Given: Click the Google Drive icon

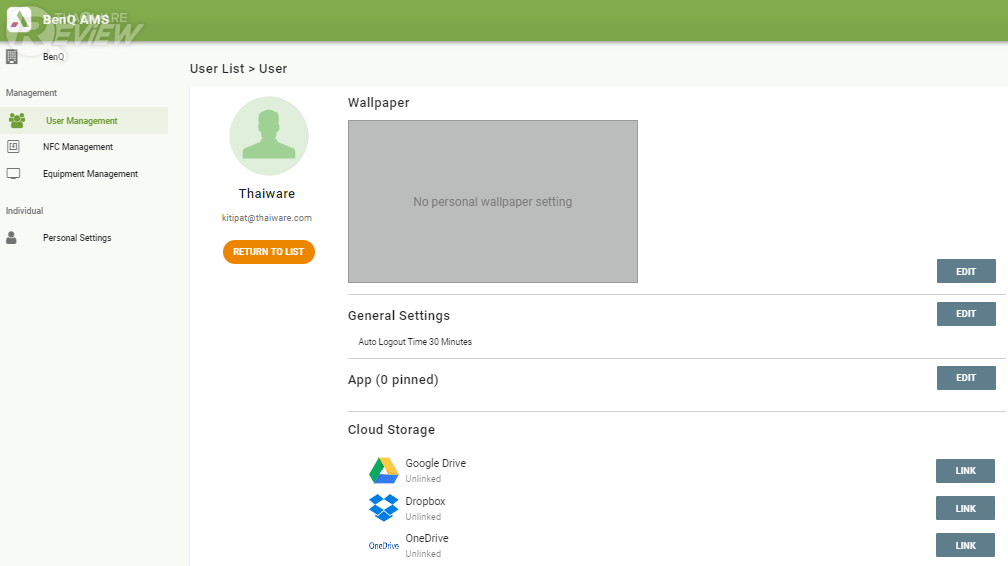Looking at the screenshot, I should click(x=384, y=470).
